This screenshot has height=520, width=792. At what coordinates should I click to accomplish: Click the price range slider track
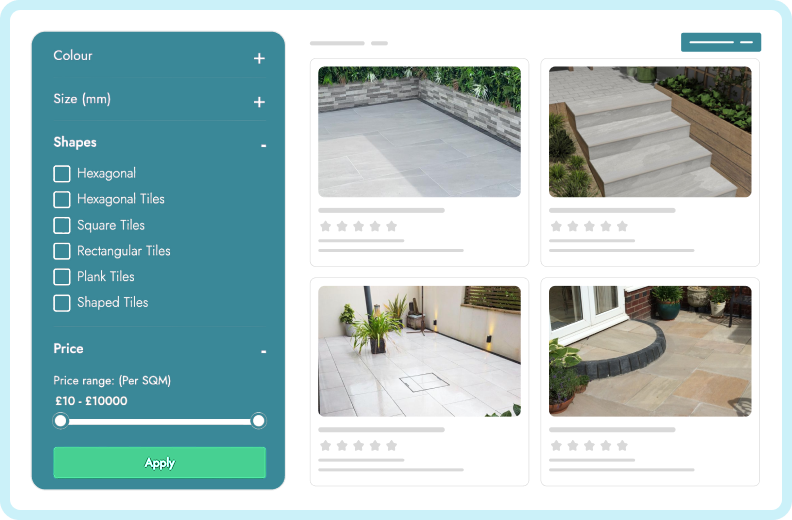[160, 421]
